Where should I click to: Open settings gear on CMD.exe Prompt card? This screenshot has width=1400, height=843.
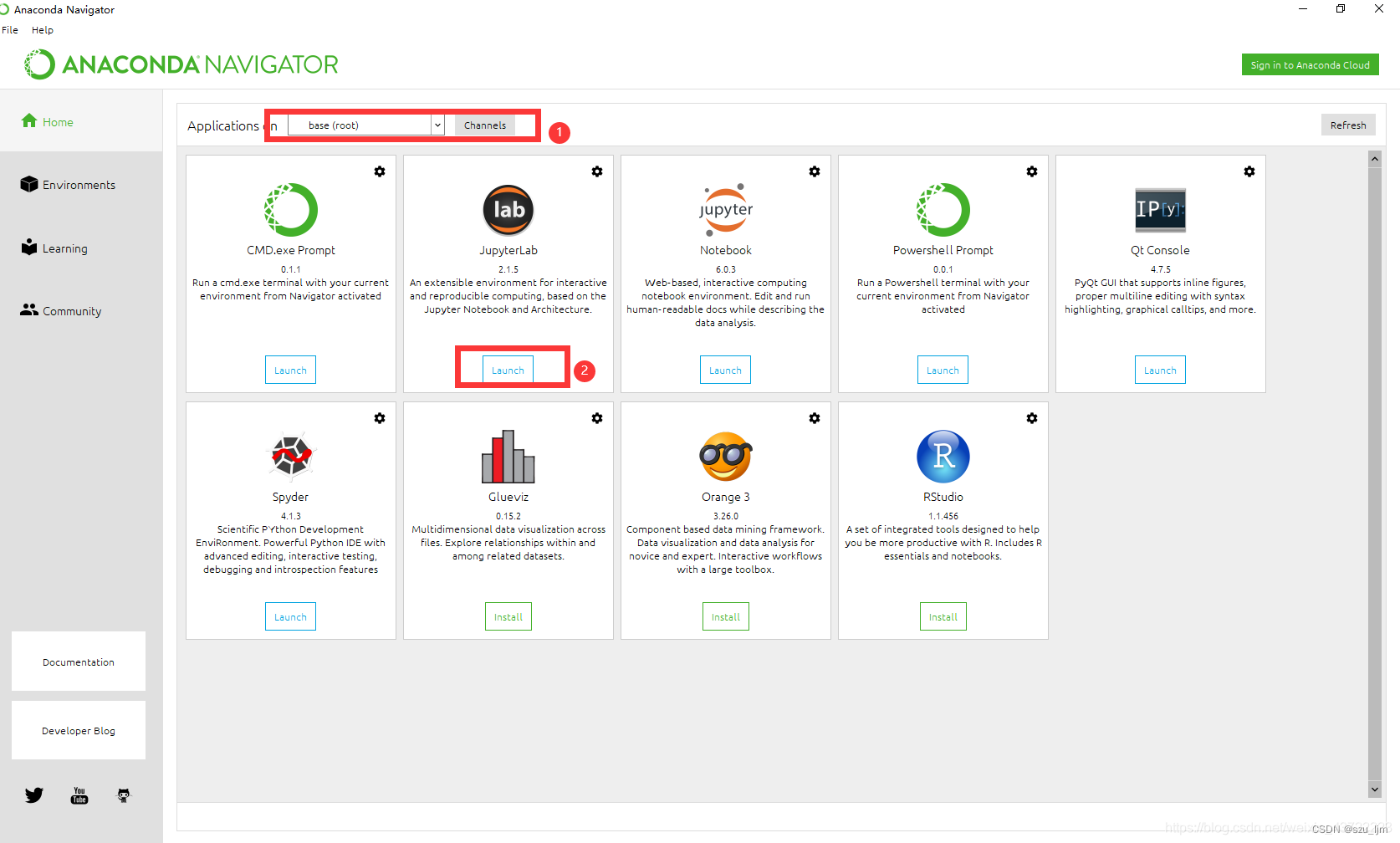pyautogui.click(x=380, y=171)
